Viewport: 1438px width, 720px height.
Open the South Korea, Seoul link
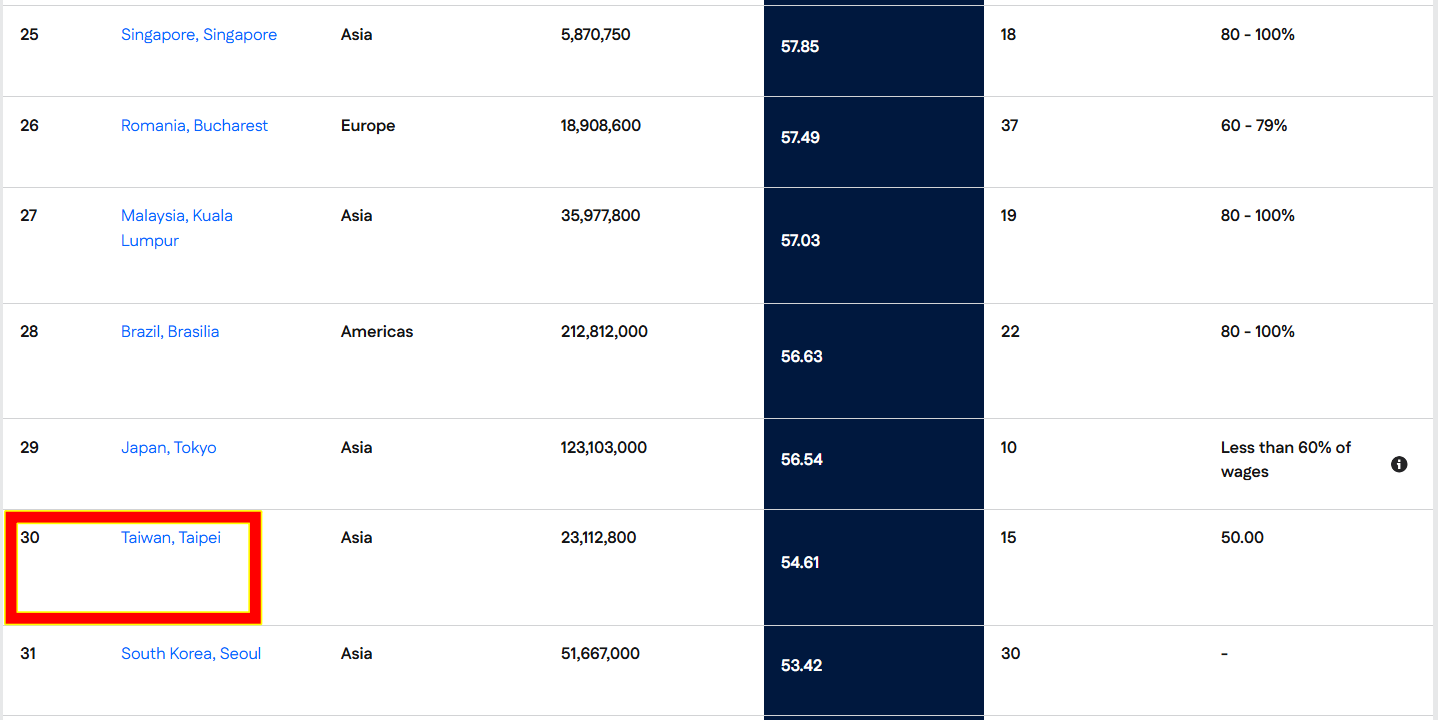(x=191, y=654)
